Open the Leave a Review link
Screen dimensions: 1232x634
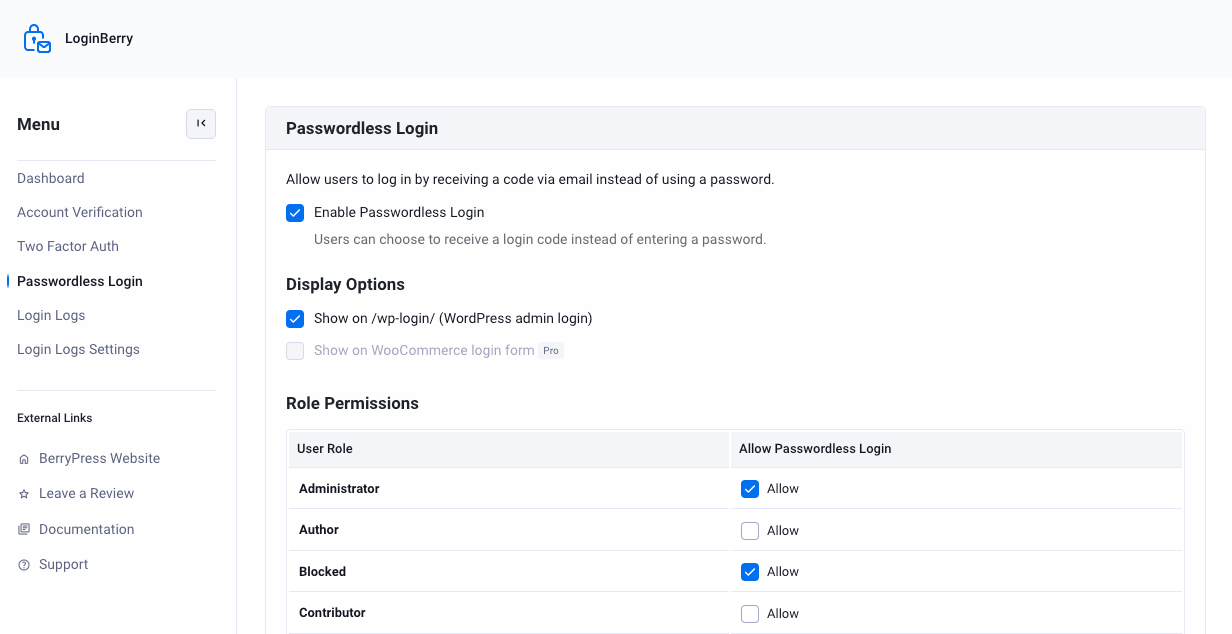point(87,493)
